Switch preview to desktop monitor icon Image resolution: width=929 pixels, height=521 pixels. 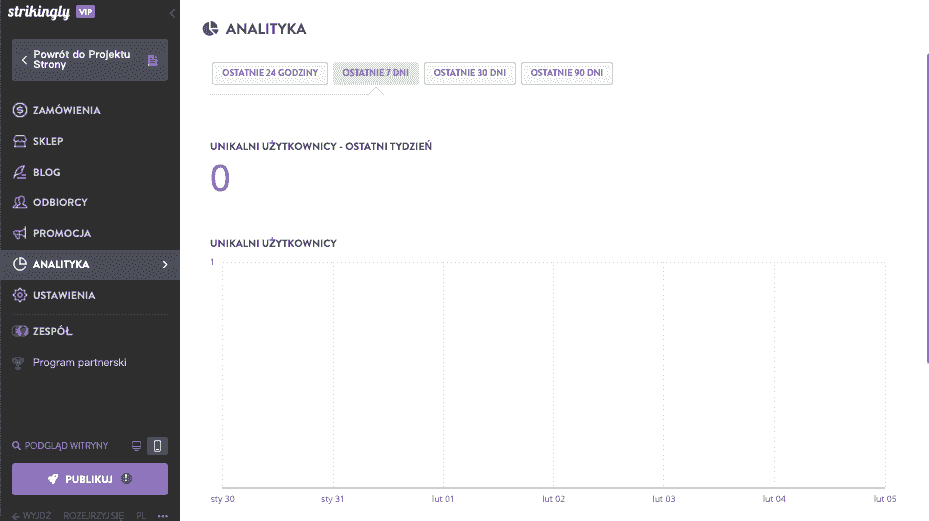click(x=136, y=446)
